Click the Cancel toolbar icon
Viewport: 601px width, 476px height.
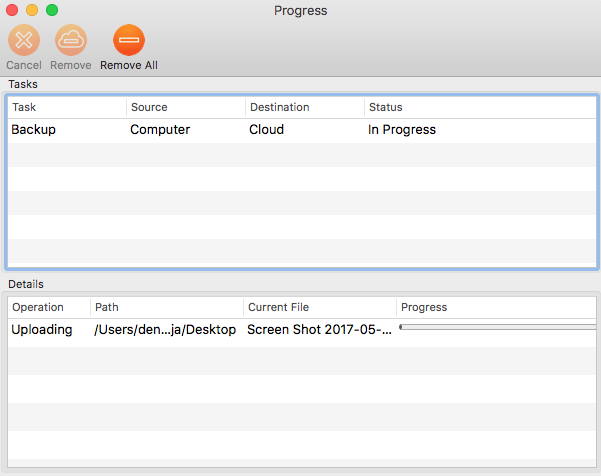pyautogui.click(x=24, y=40)
